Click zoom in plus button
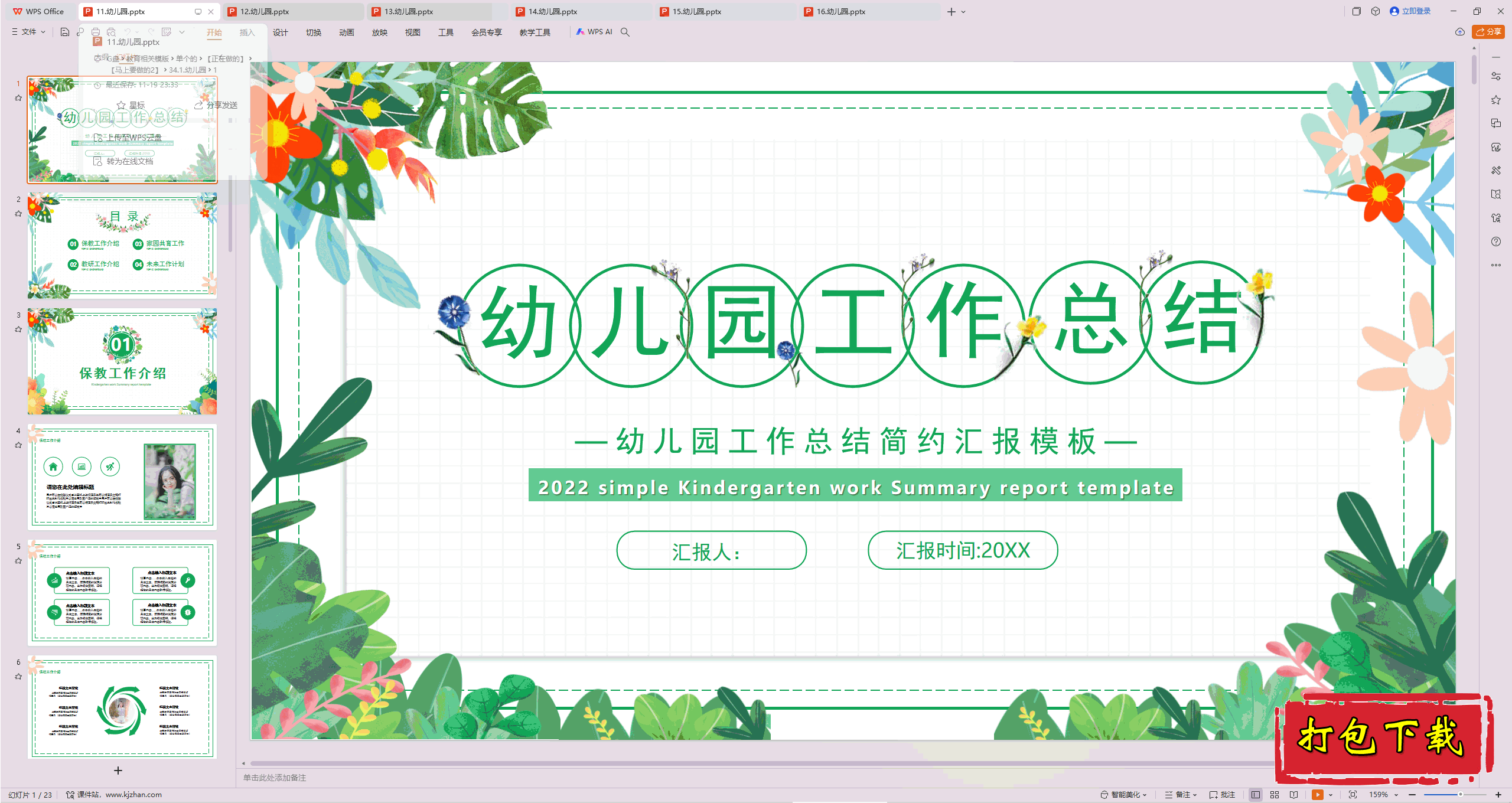This screenshot has height=803, width=1512. click(1498, 795)
